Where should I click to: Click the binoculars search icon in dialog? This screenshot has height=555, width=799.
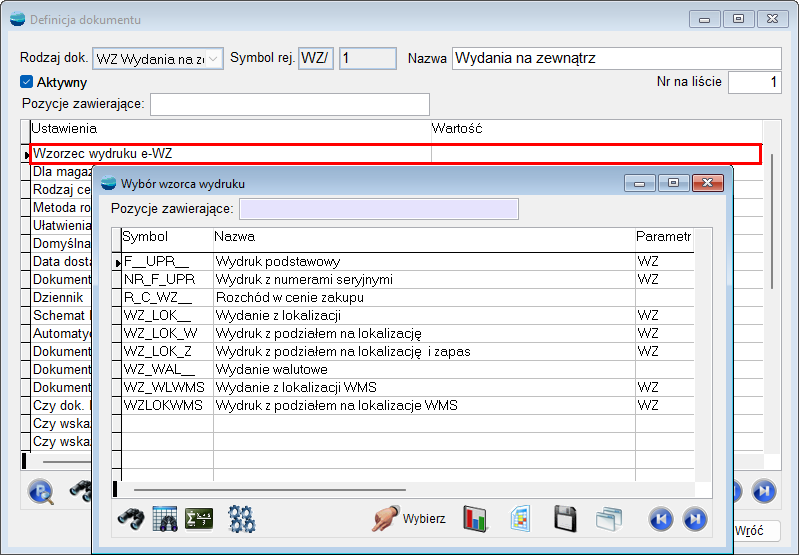pyautogui.click(x=131, y=518)
